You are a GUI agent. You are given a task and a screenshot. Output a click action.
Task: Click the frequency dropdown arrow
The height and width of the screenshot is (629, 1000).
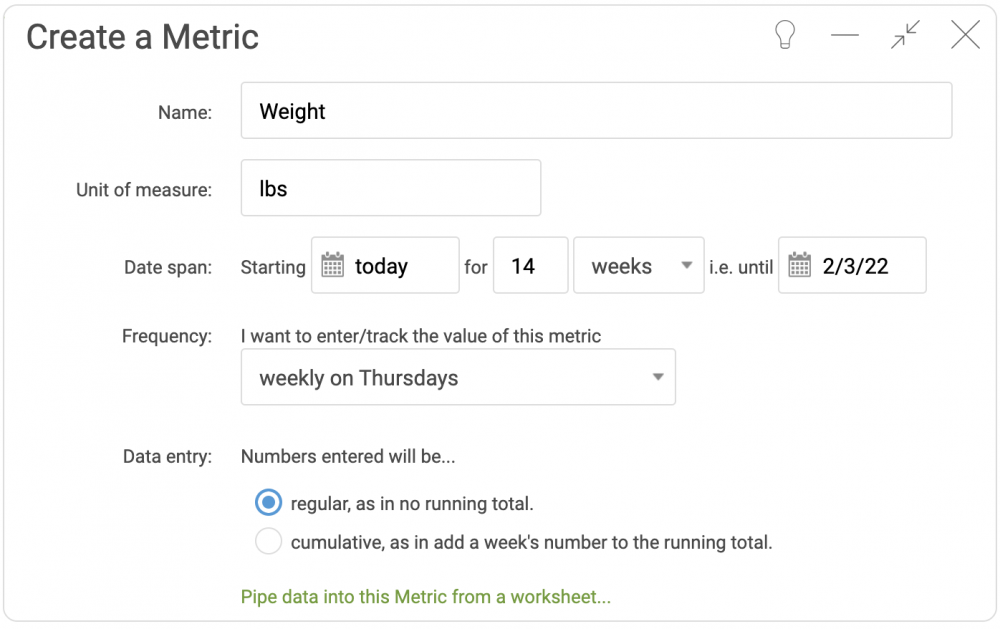point(658,377)
